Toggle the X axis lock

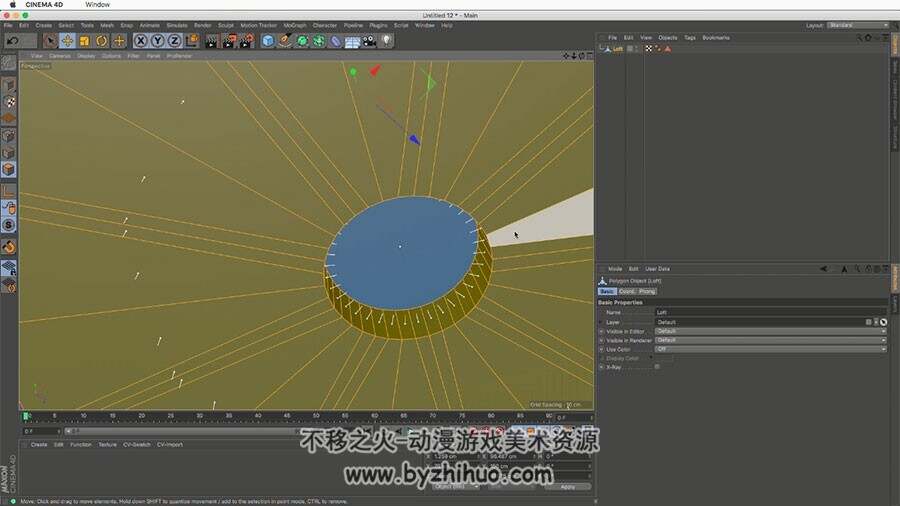click(140, 41)
